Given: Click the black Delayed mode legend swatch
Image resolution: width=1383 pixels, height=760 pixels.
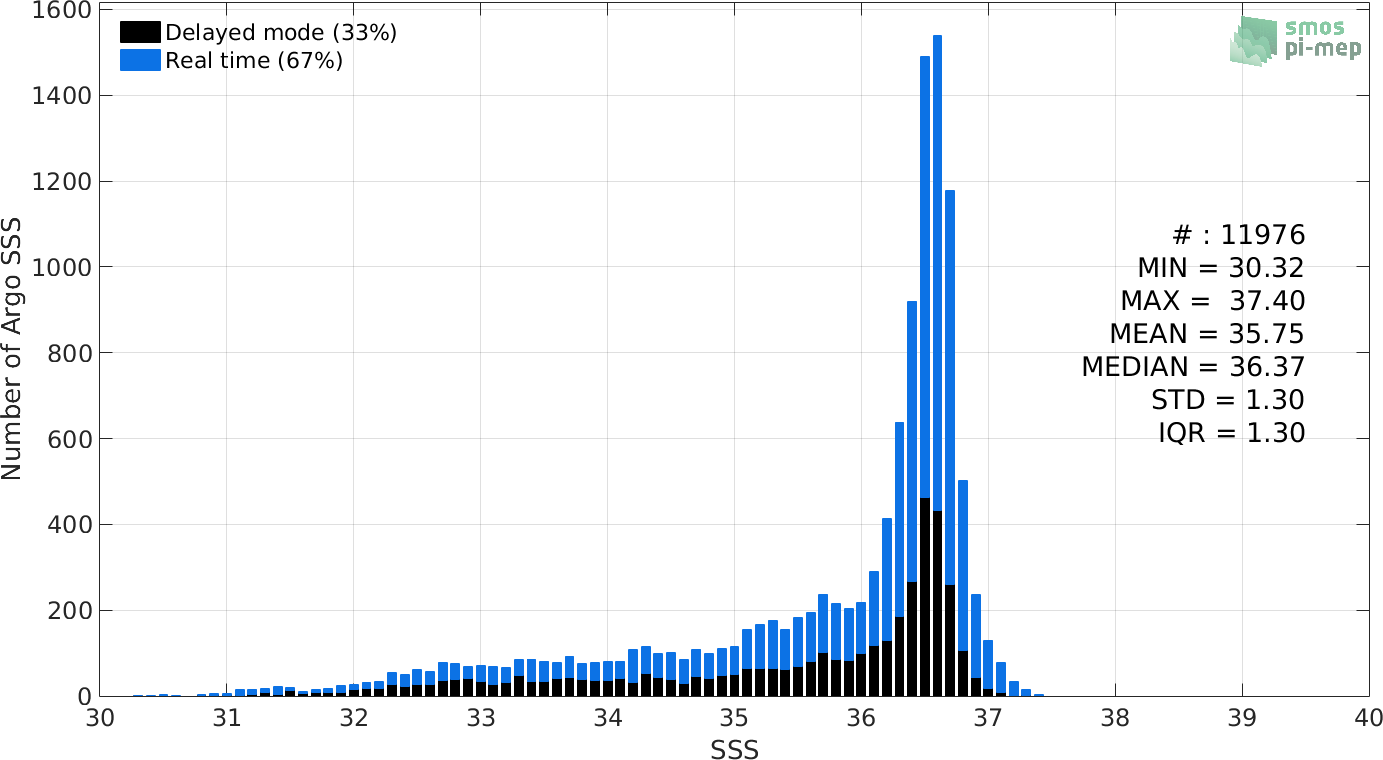Looking at the screenshot, I should [x=140, y=32].
